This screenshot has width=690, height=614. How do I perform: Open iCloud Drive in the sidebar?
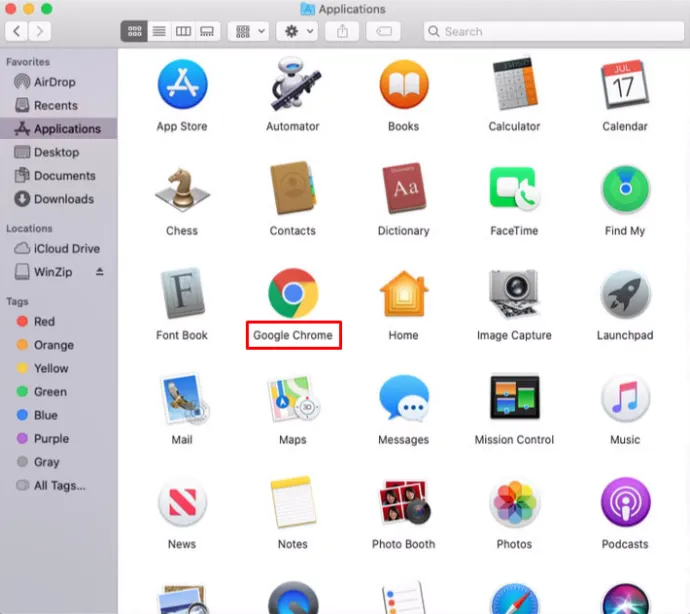[x=59, y=249]
